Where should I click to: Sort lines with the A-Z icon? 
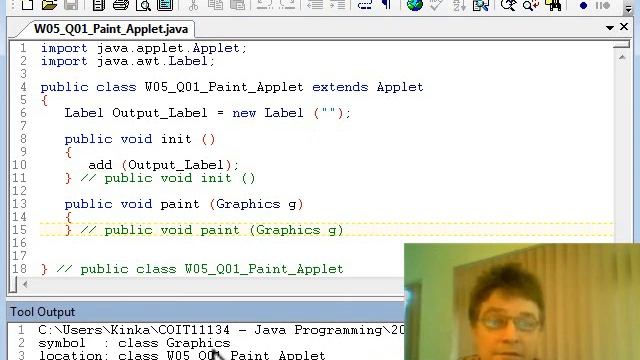[459, 5]
